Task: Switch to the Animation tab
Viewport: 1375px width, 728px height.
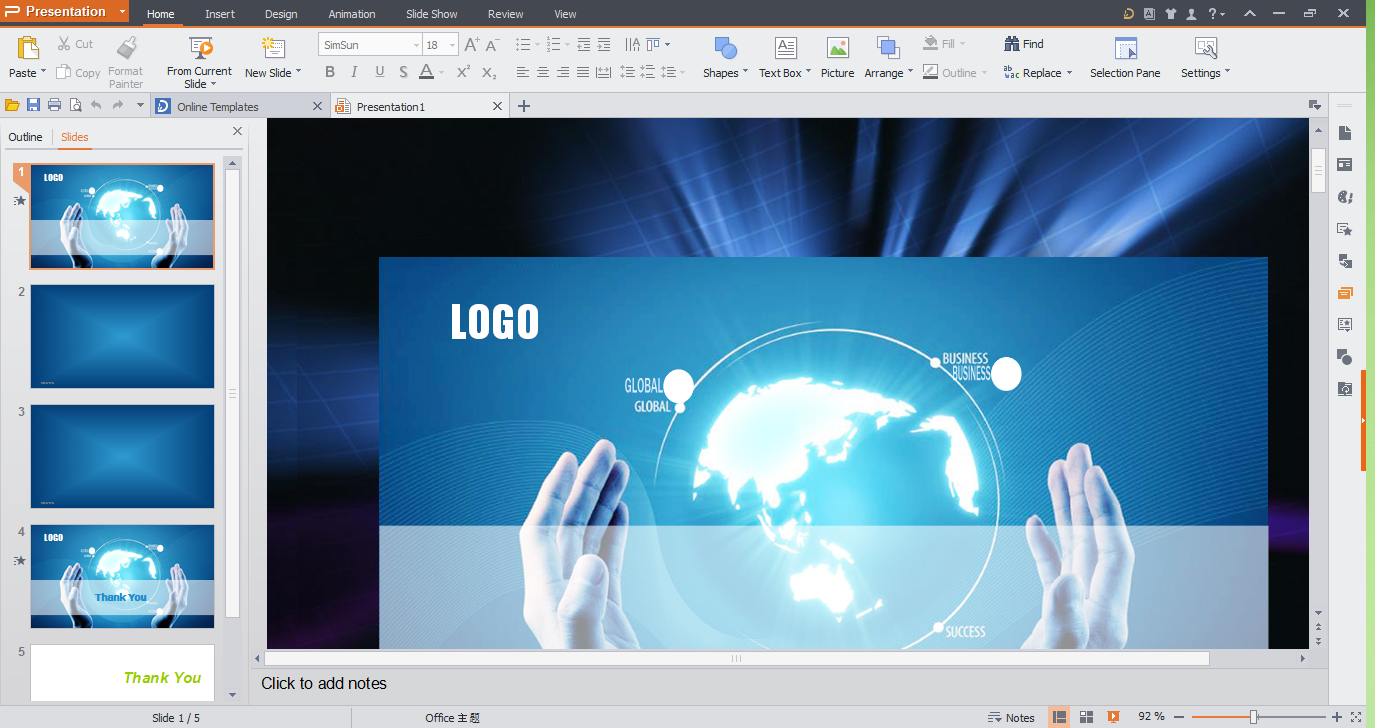Action: coord(352,14)
